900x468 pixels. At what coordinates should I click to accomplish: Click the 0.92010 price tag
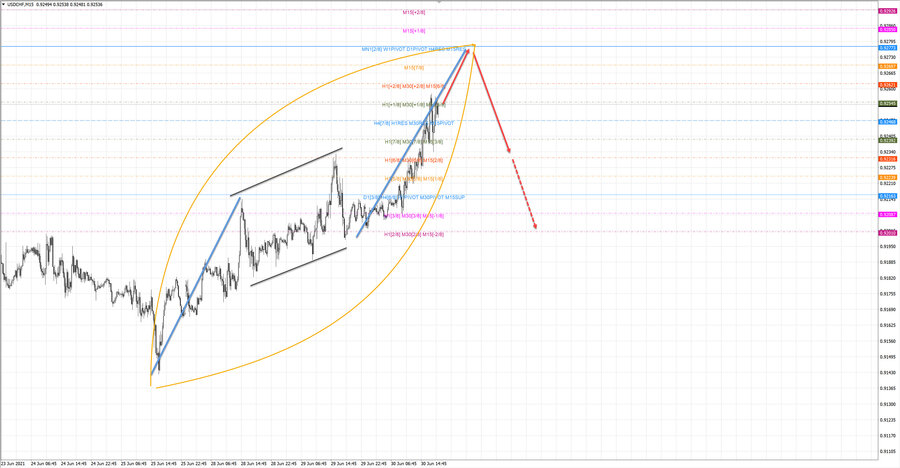click(x=885, y=233)
